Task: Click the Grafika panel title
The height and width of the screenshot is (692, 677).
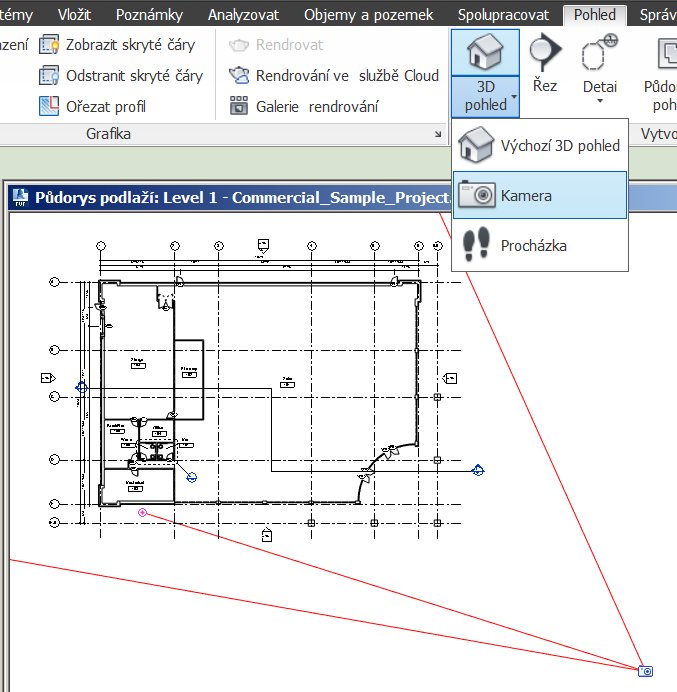Action: pyautogui.click(x=108, y=134)
